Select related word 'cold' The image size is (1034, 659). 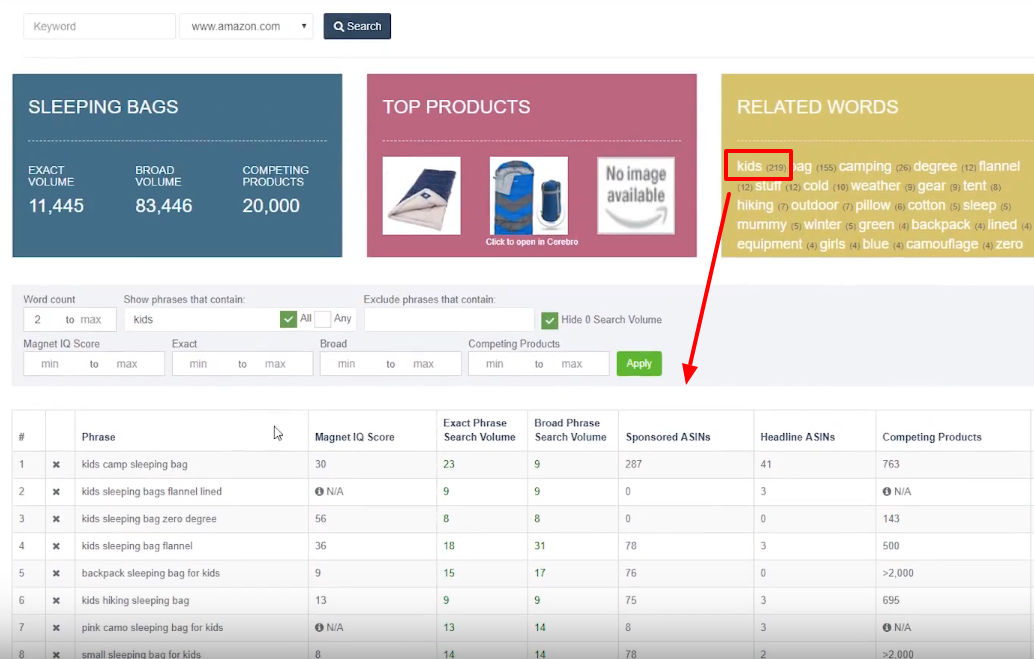click(816, 186)
